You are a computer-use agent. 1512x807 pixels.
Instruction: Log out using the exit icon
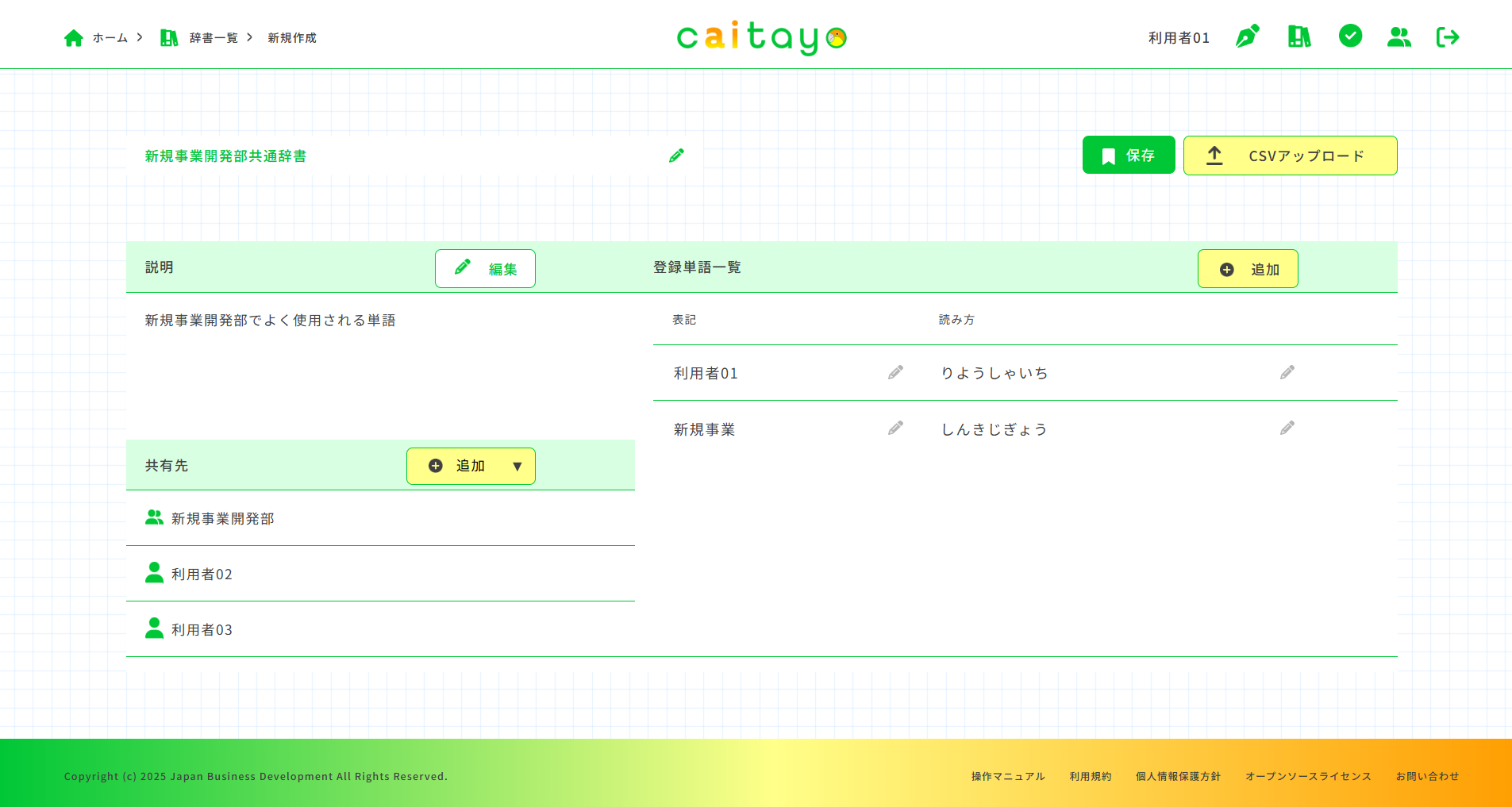coord(1448,37)
